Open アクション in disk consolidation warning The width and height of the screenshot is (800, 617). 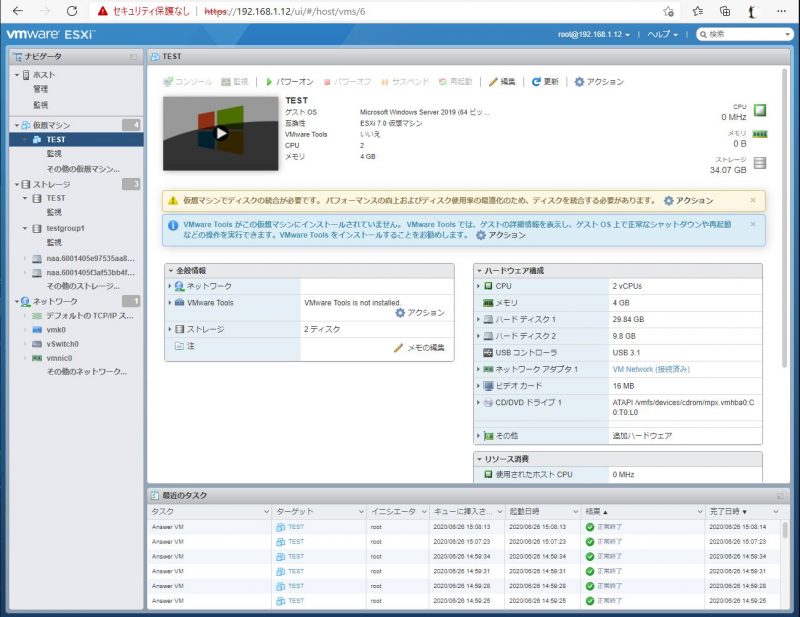688,201
